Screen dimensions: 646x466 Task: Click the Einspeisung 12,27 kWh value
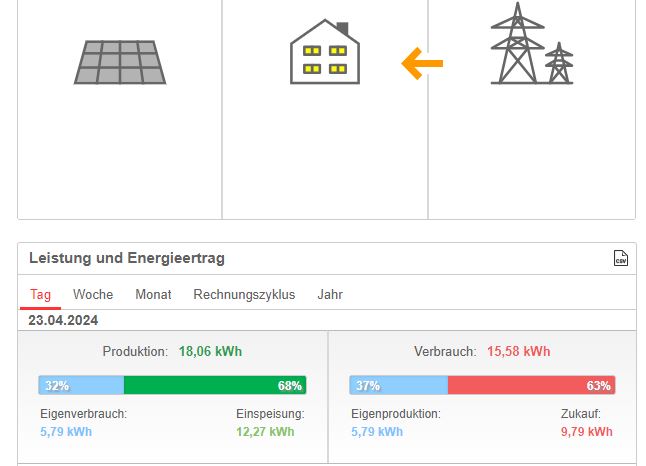(x=265, y=432)
